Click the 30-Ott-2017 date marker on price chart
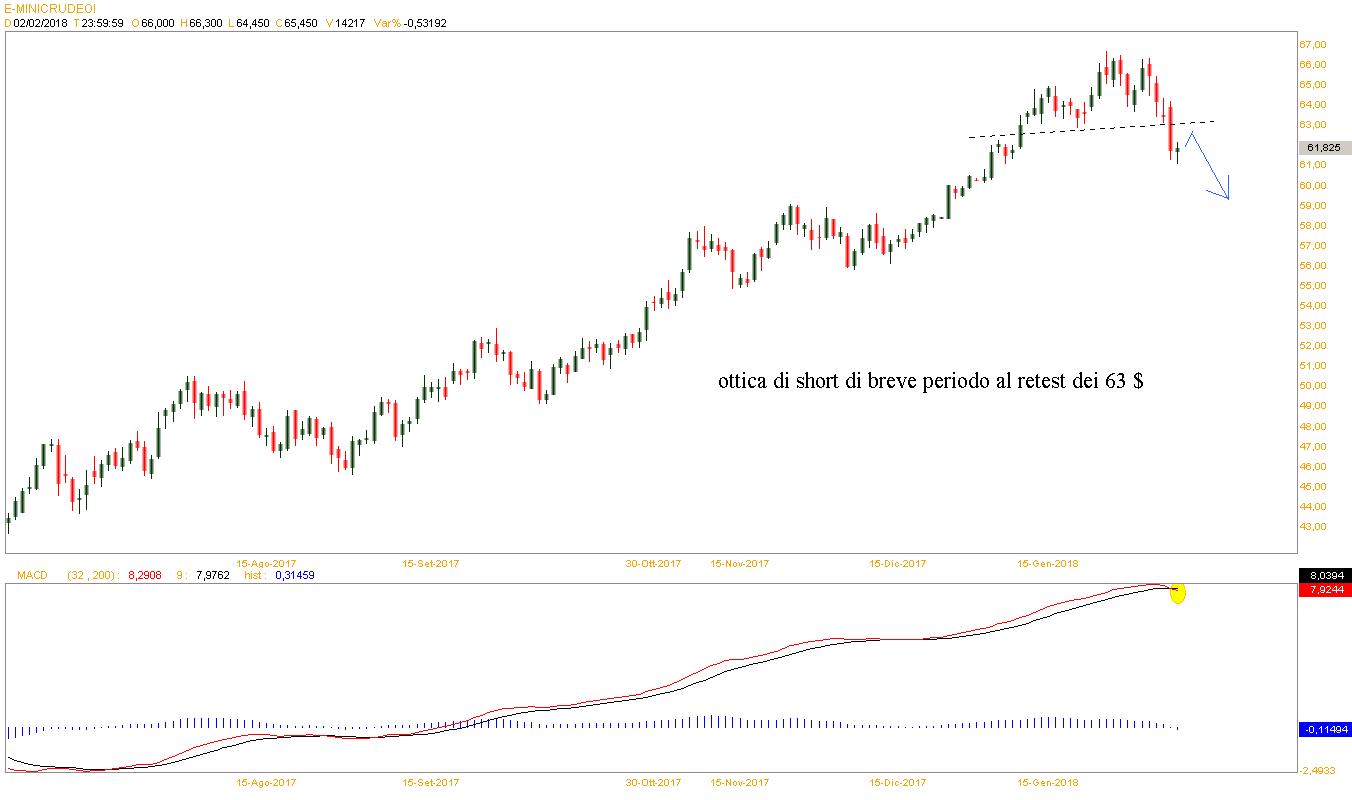 pyautogui.click(x=653, y=563)
